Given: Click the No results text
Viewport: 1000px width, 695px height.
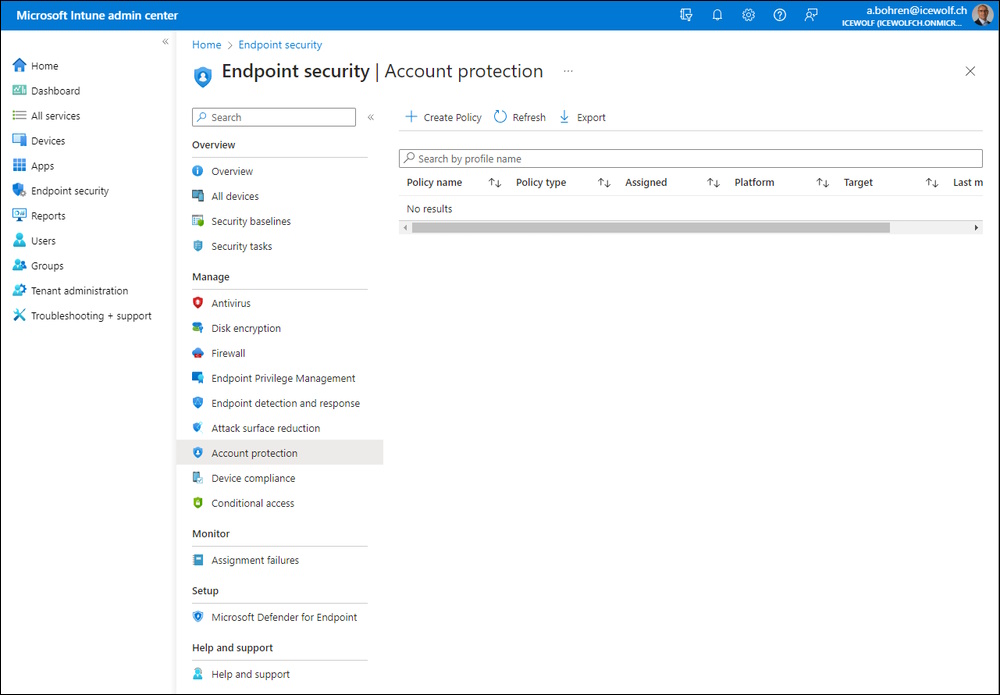Looking at the screenshot, I should tap(429, 208).
